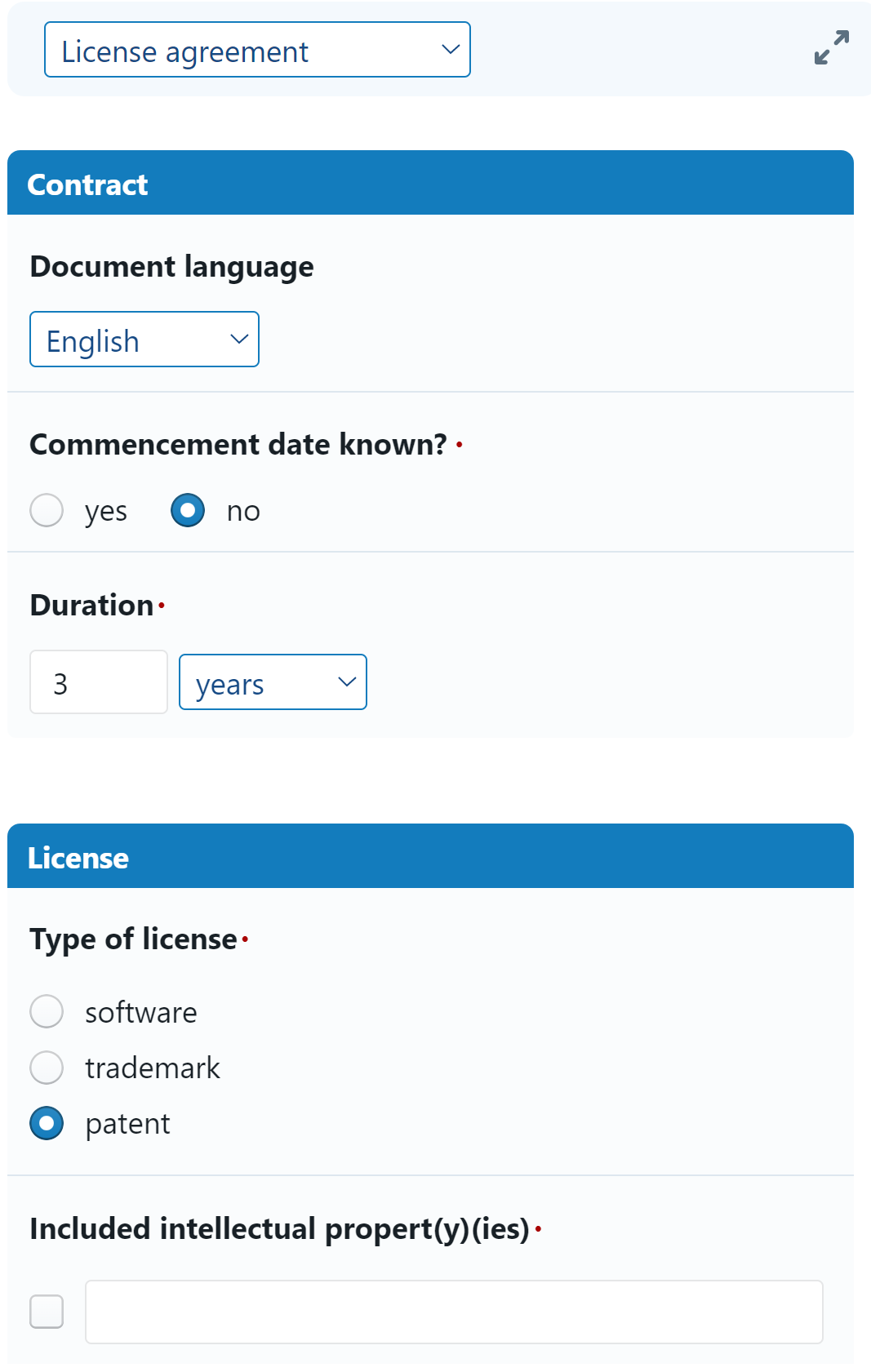This screenshot has width=871, height=1372.
Task: Click the chevron arrow beside English
Action: coord(239,340)
